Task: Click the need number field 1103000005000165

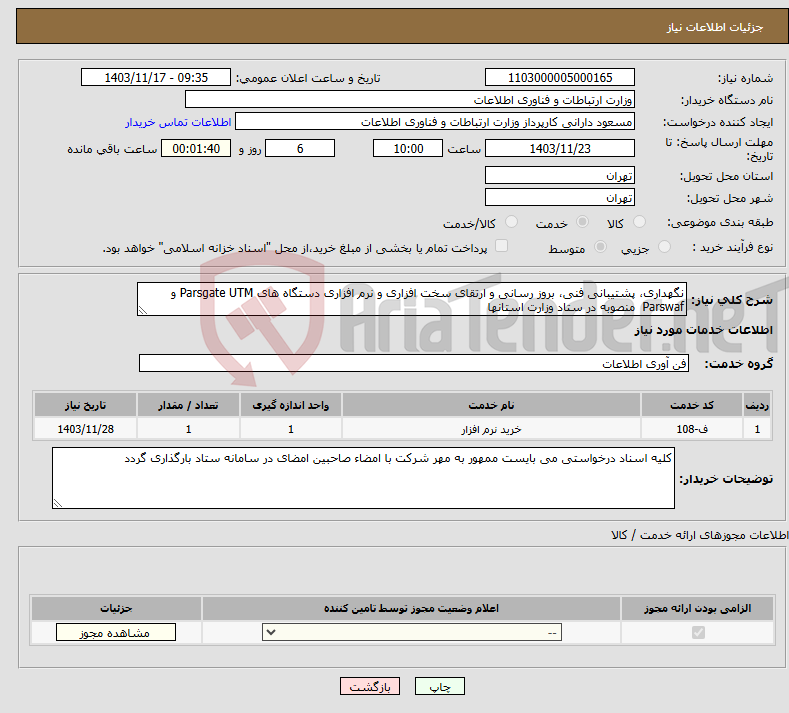Action: click(x=560, y=77)
